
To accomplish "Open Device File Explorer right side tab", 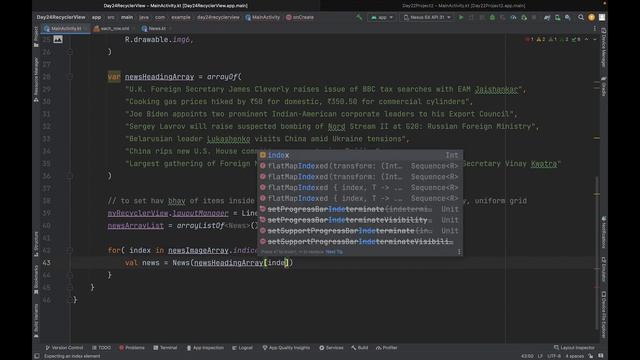I will tap(604, 314).
